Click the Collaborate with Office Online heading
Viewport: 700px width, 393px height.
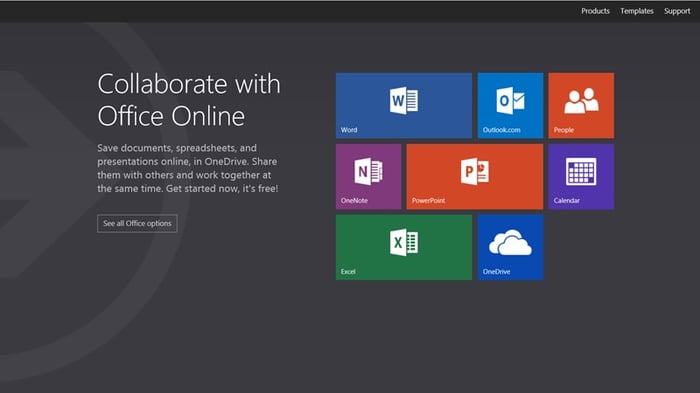click(189, 100)
